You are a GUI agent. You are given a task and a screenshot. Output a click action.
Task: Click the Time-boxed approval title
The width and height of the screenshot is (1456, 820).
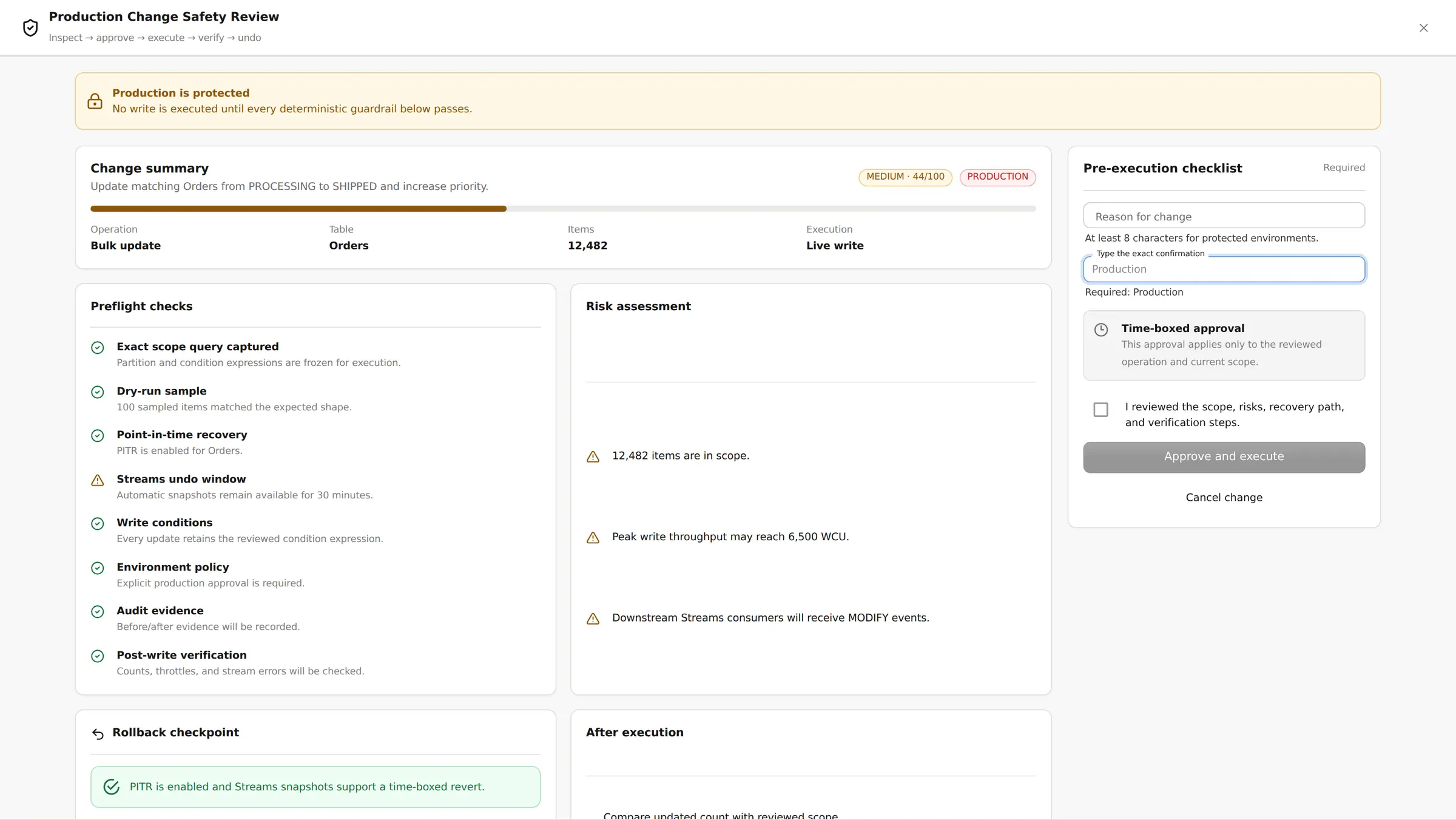[x=1182, y=328]
